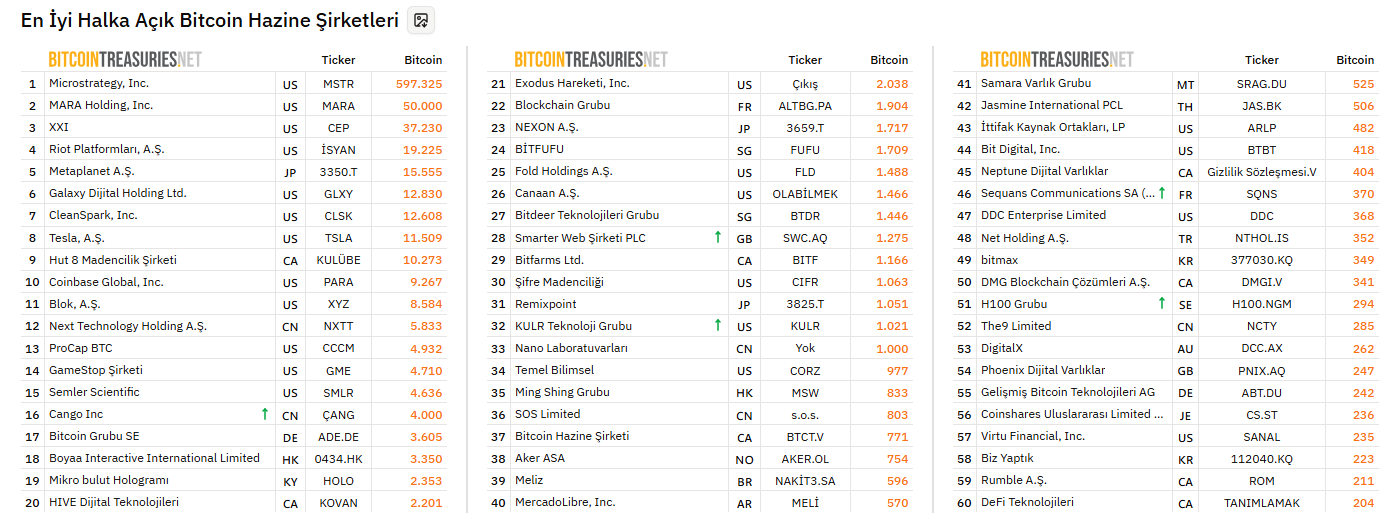This screenshot has width=1396, height=525.
Task: Click the SWC.AQ ticker cell
Action: [805, 237]
